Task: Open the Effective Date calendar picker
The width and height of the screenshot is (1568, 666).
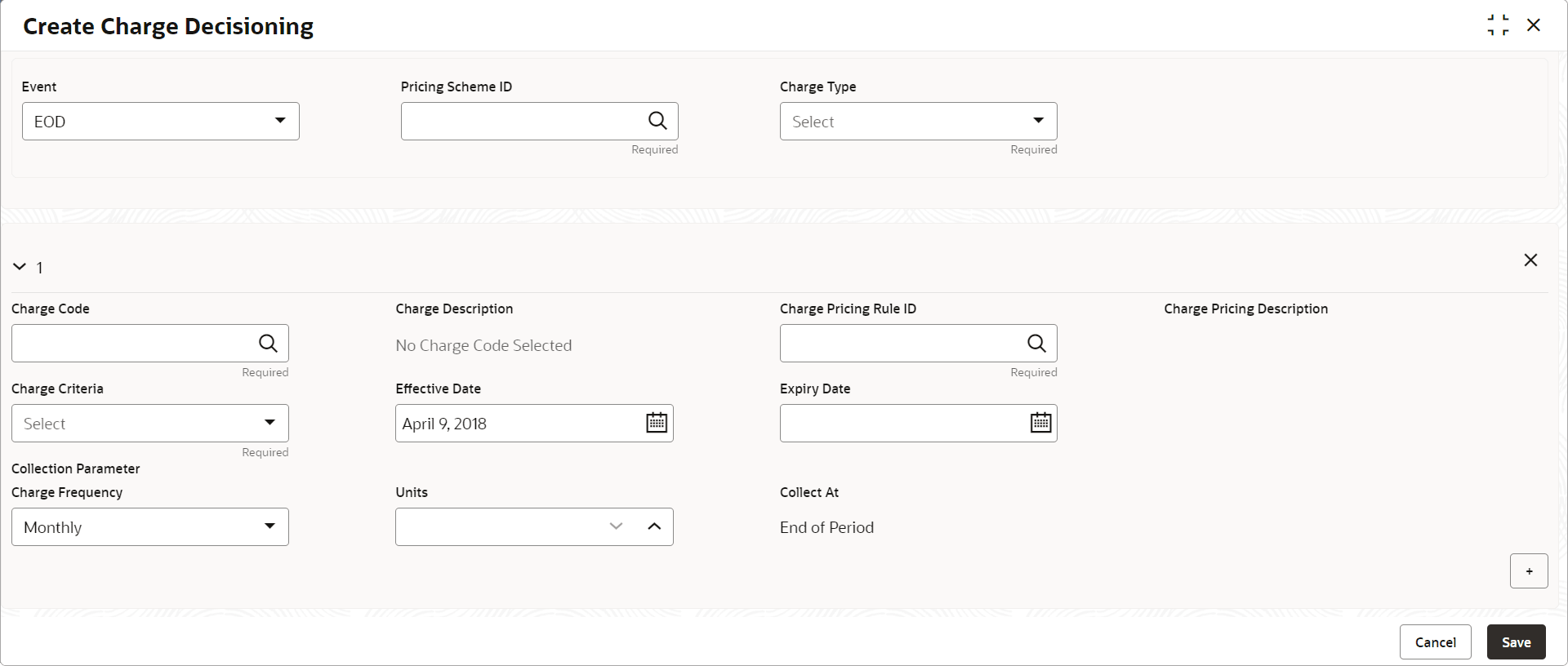Action: 657,423
